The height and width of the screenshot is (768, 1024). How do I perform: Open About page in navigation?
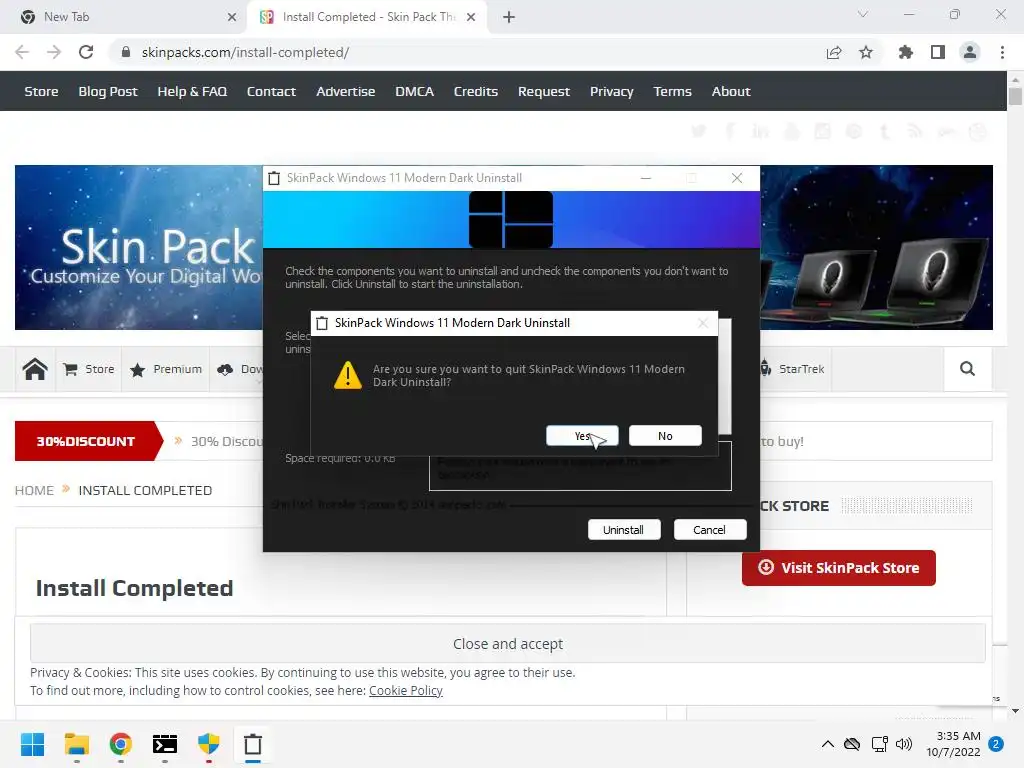[x=731, y=91]
